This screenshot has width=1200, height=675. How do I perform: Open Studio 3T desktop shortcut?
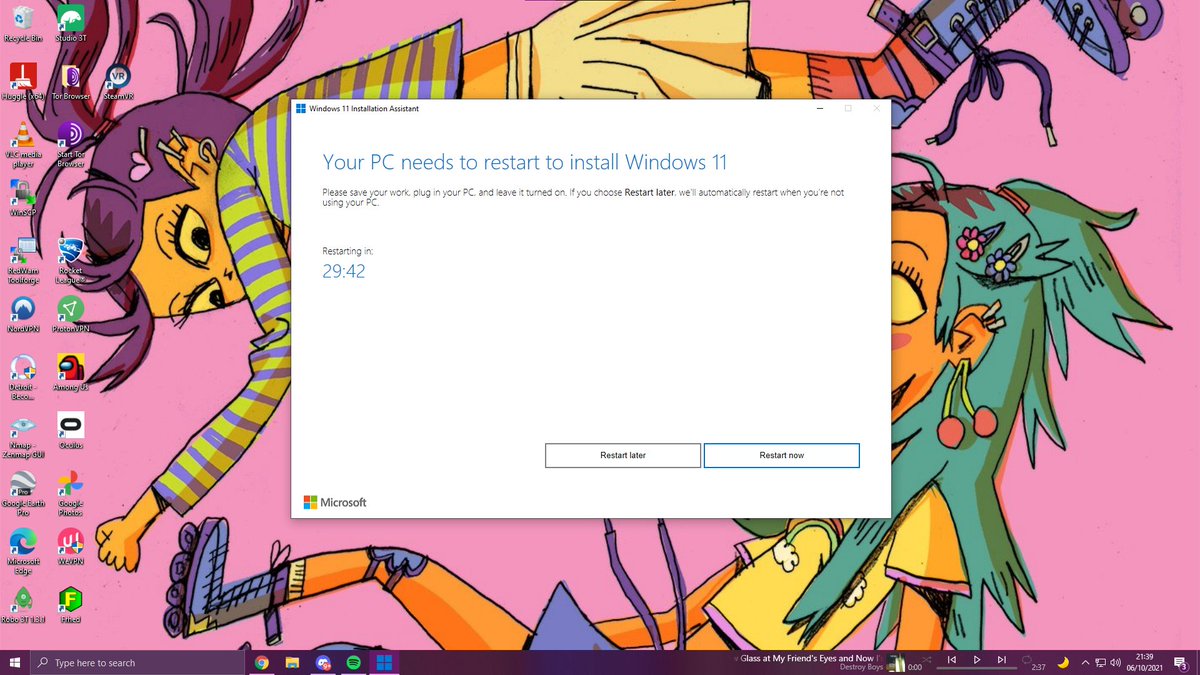tap(70, 24)
